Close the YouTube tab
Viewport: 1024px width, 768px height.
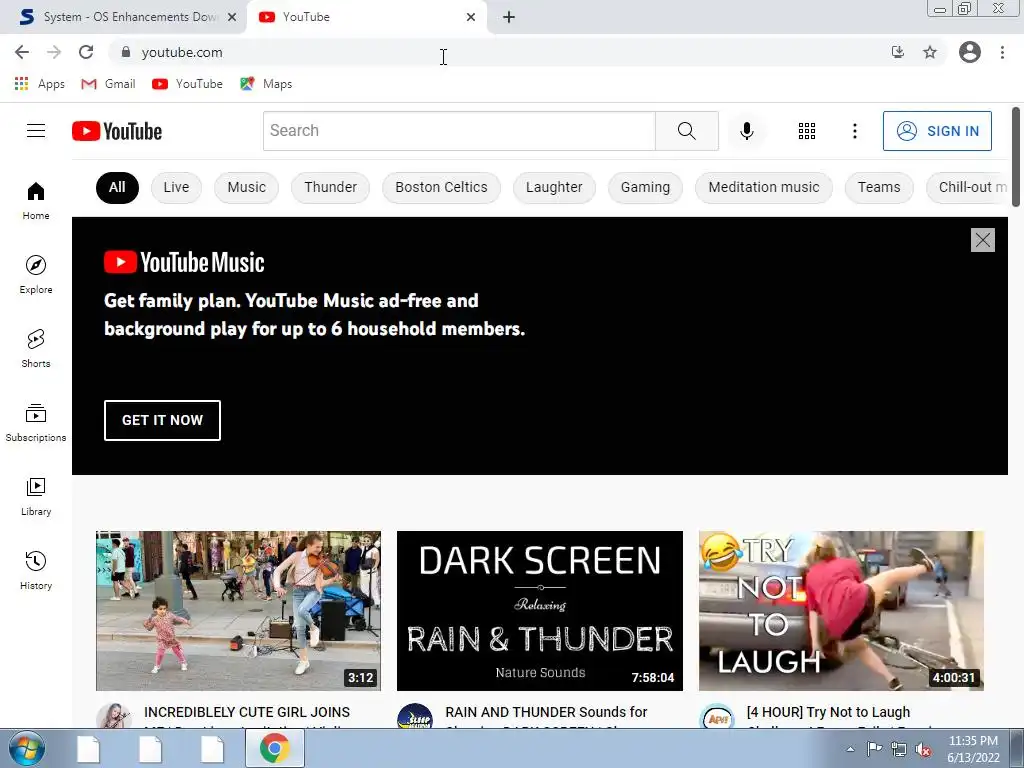471,17
